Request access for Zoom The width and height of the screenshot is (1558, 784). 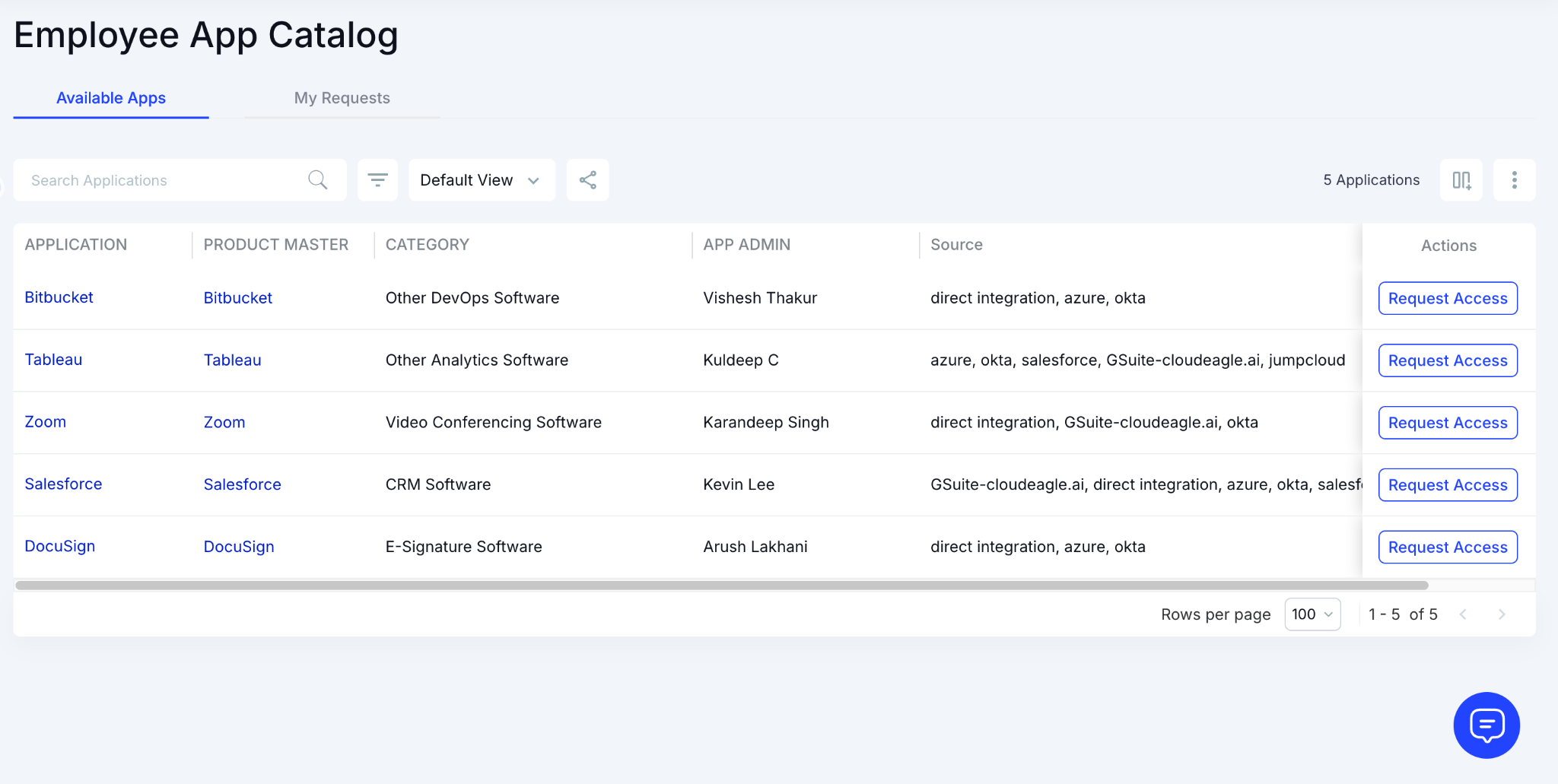1448,423
